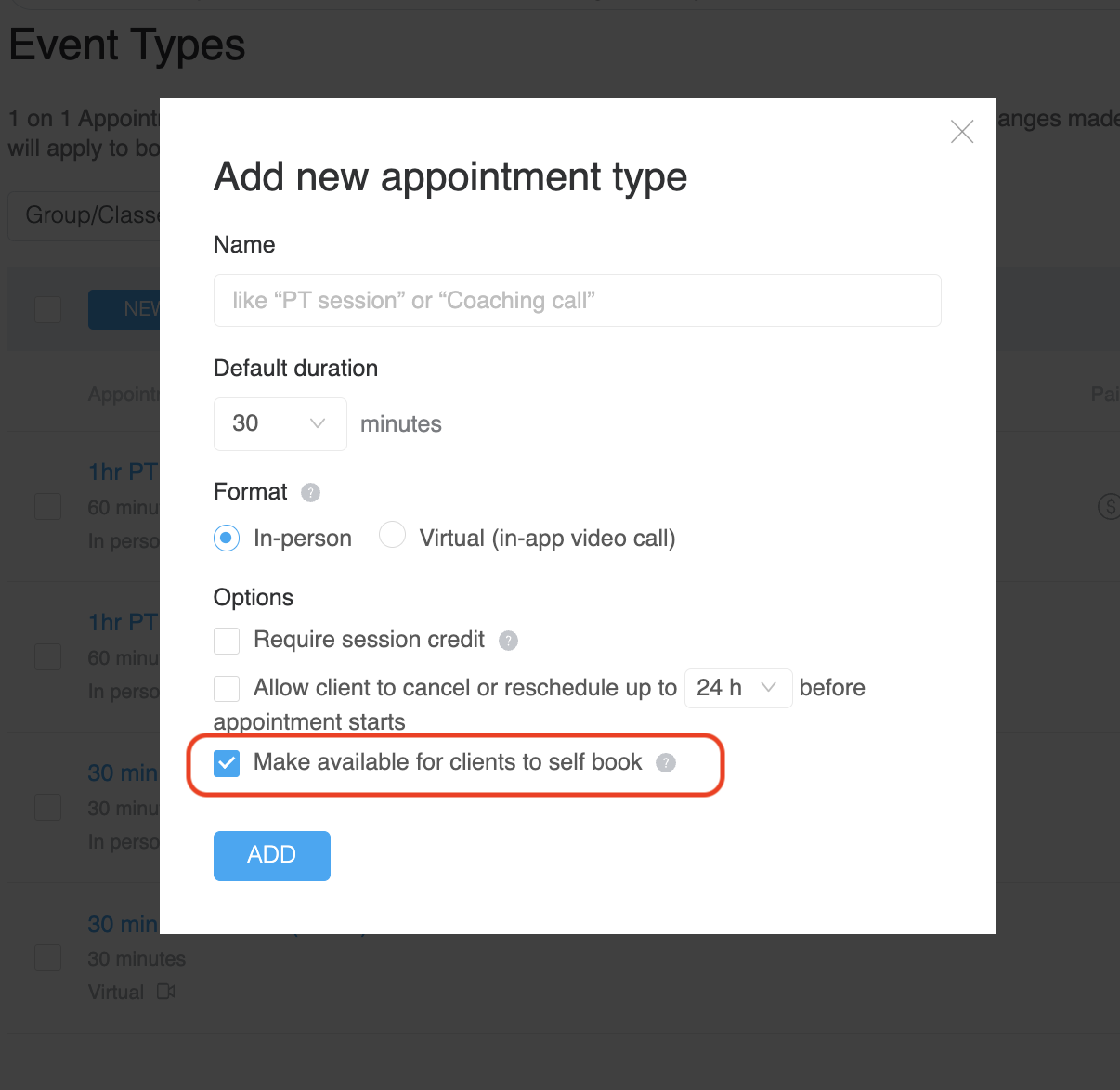Screen dimensions: 1120x1090
Task: Select Virtual (in-app video call) option
Action: [393, 536]
